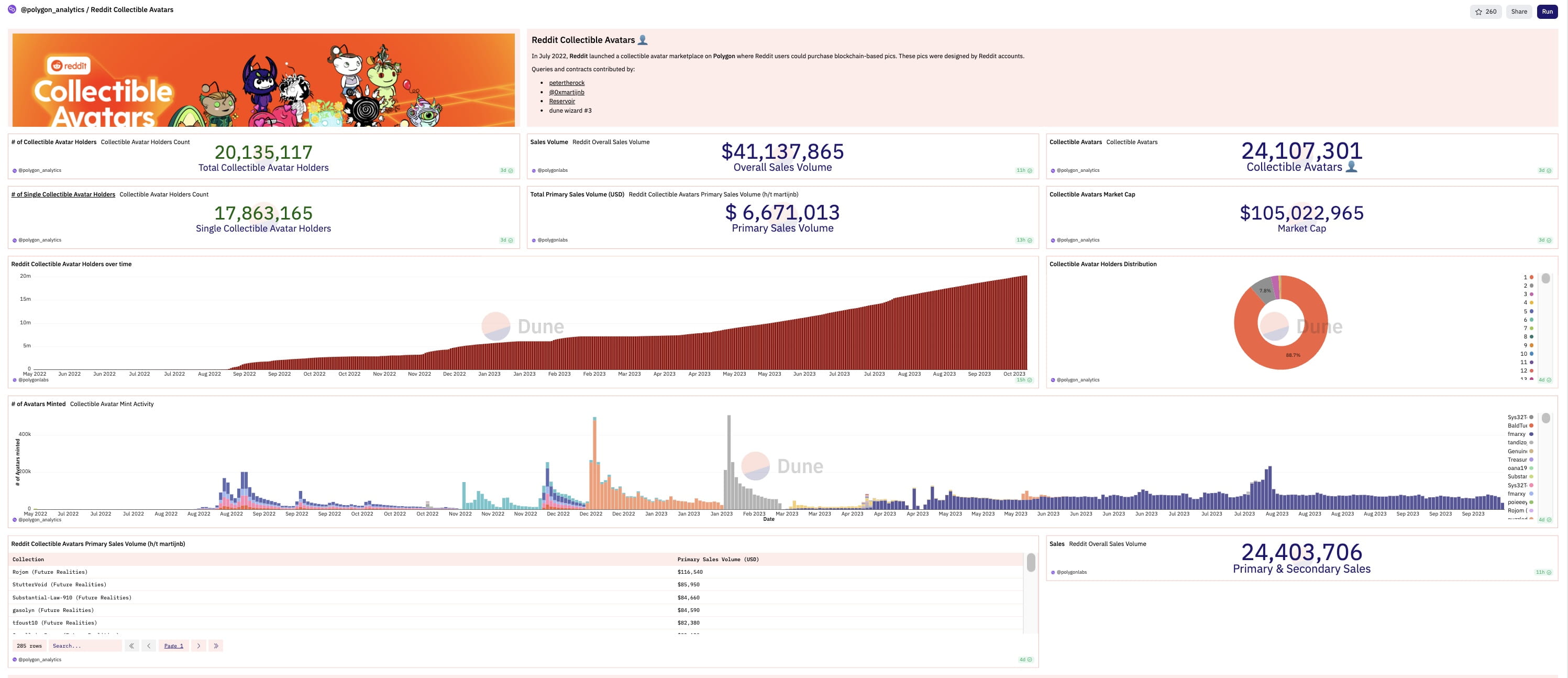Focus the table Search field
This screenshot has height=678, width=1568.
(x=85, y=646)
